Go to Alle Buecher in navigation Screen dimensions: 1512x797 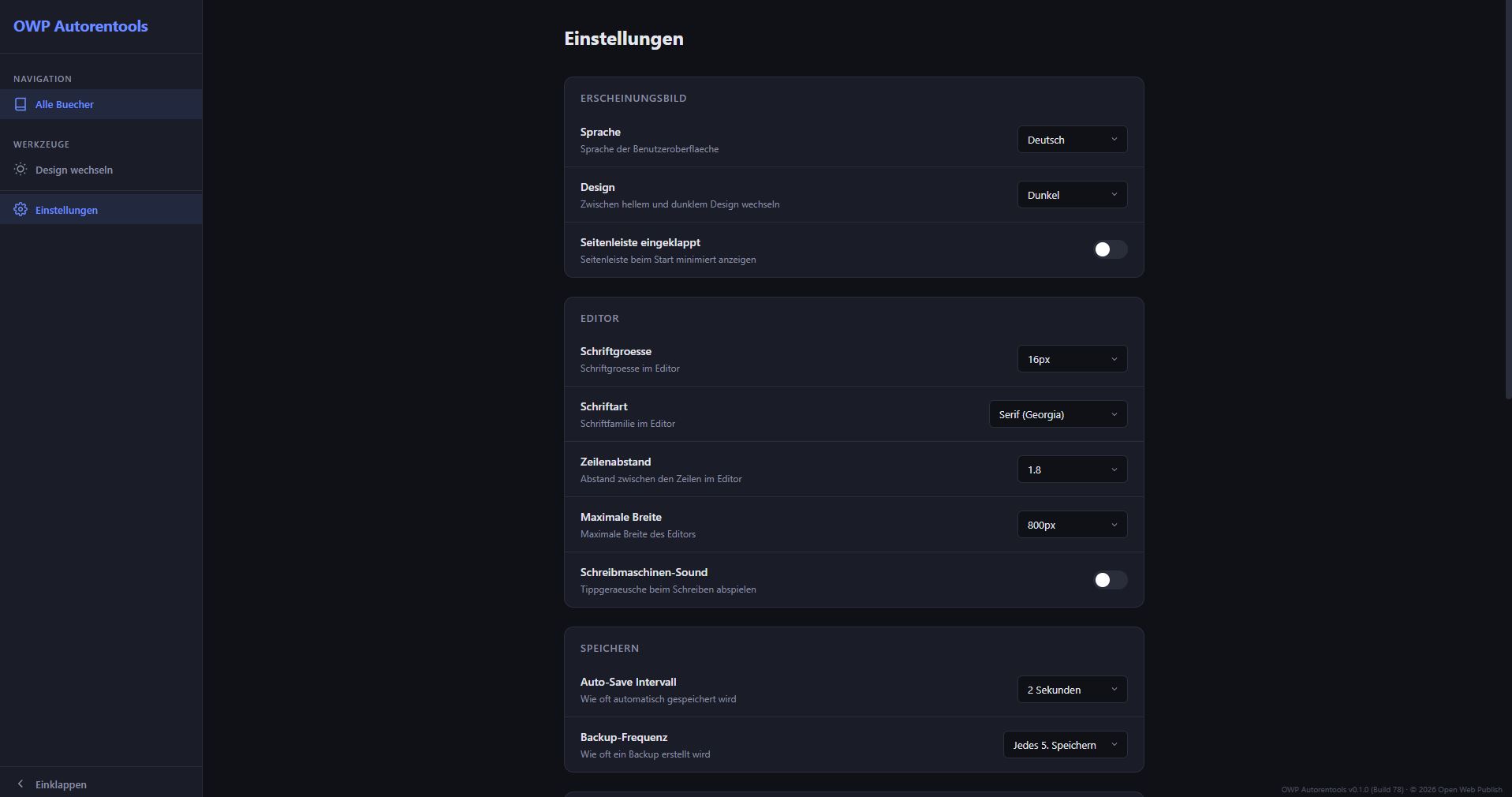tap(65, 104)
